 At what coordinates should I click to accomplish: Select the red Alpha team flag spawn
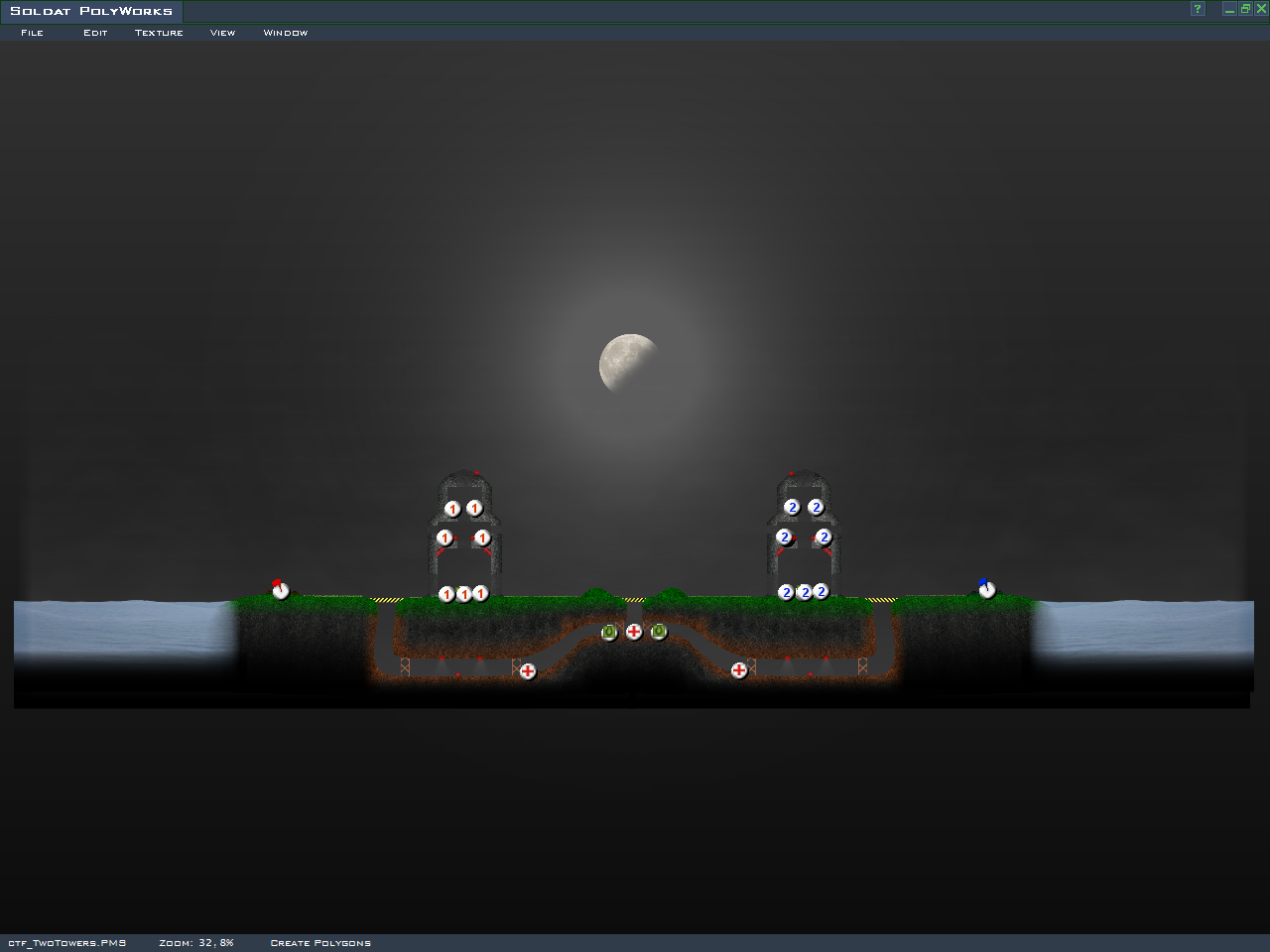(x=281, y=590)
